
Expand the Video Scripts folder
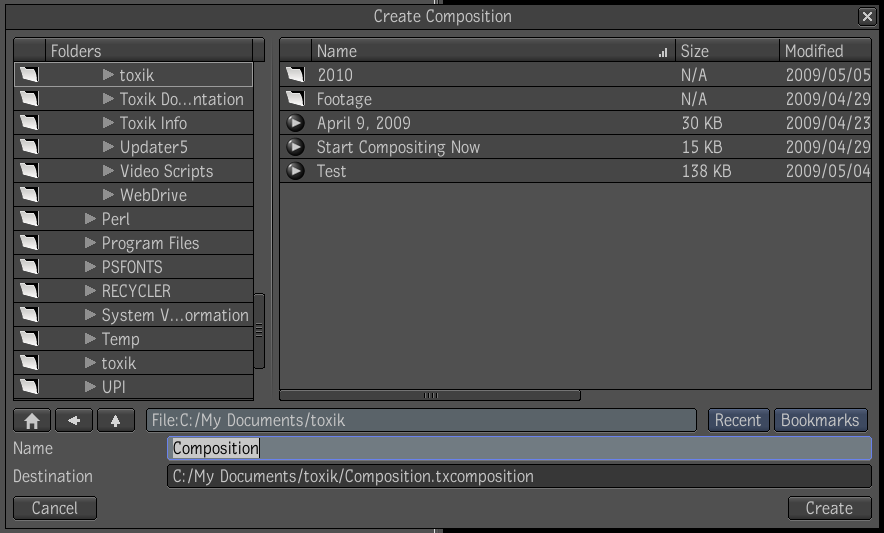(x=108, y=171)
